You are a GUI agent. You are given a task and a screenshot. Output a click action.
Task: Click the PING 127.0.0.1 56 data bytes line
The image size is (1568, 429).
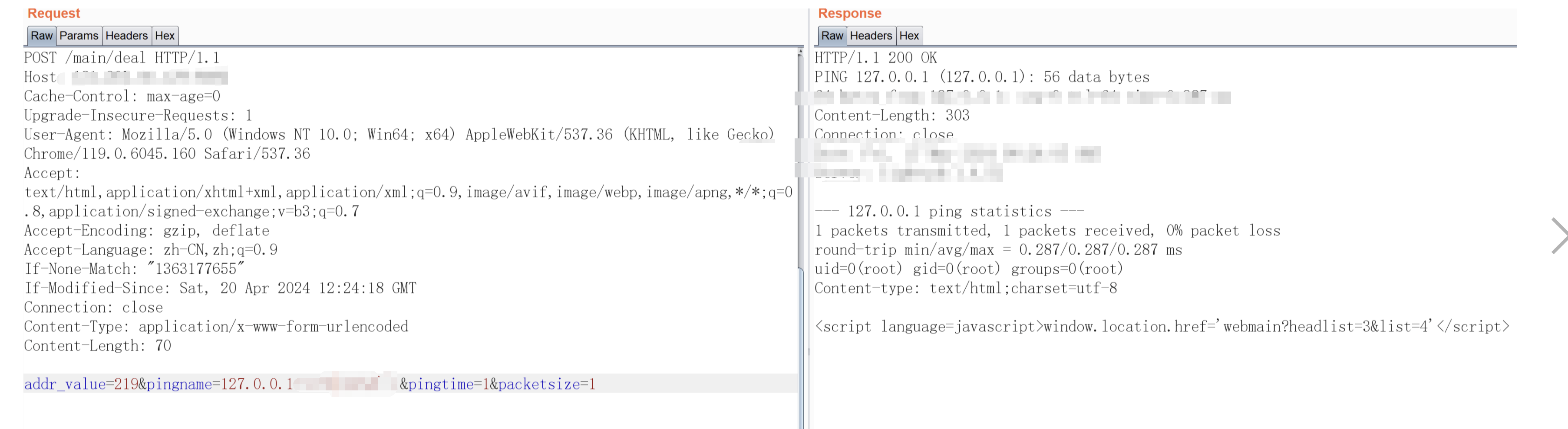[x=982, y=77]
